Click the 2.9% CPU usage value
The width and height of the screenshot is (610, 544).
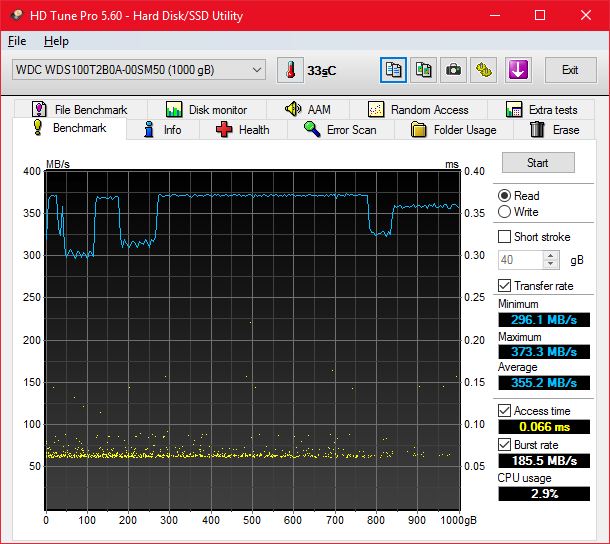click(x=544, y=494)
